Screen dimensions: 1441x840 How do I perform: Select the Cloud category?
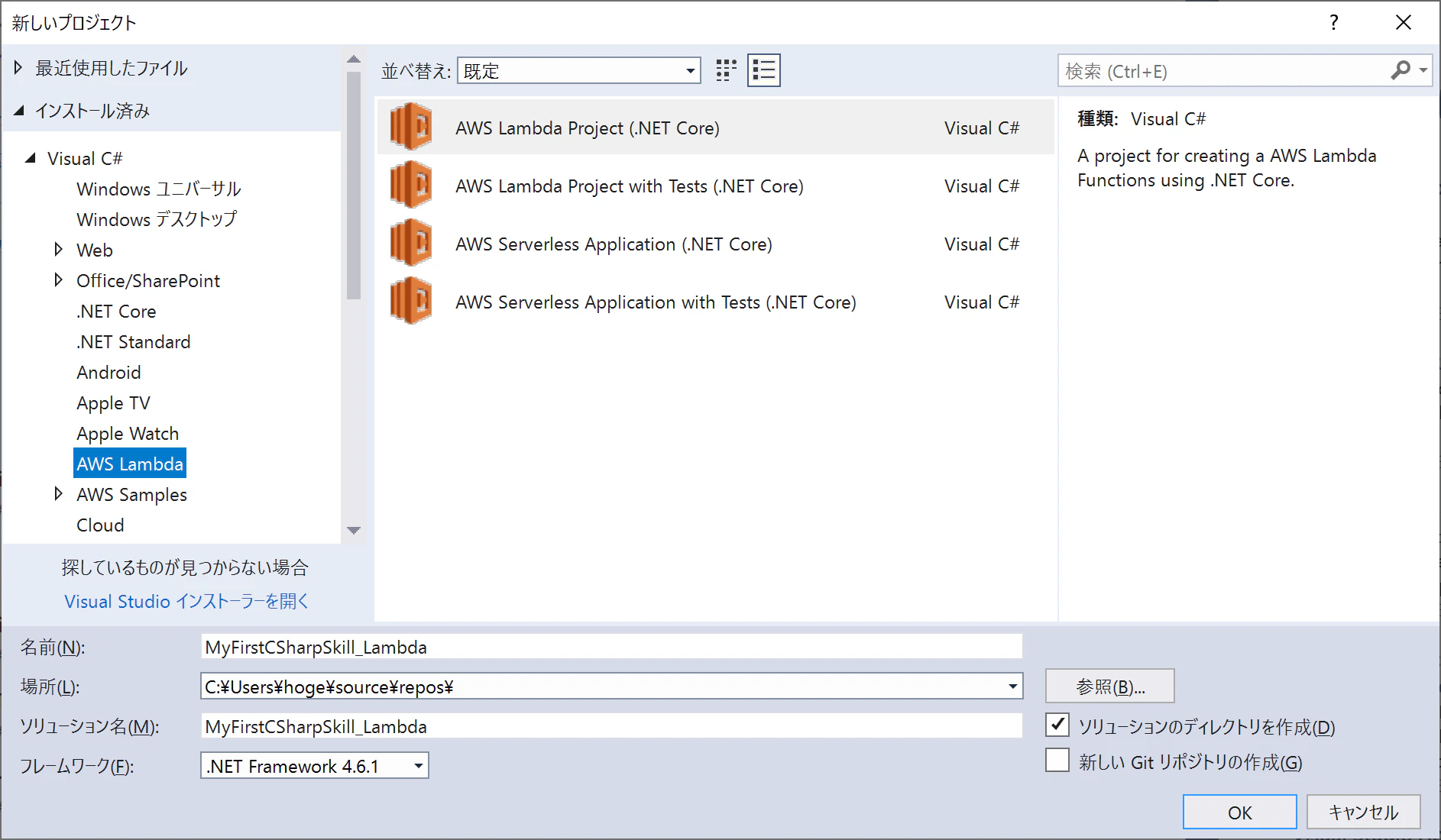tap(100, 525)
